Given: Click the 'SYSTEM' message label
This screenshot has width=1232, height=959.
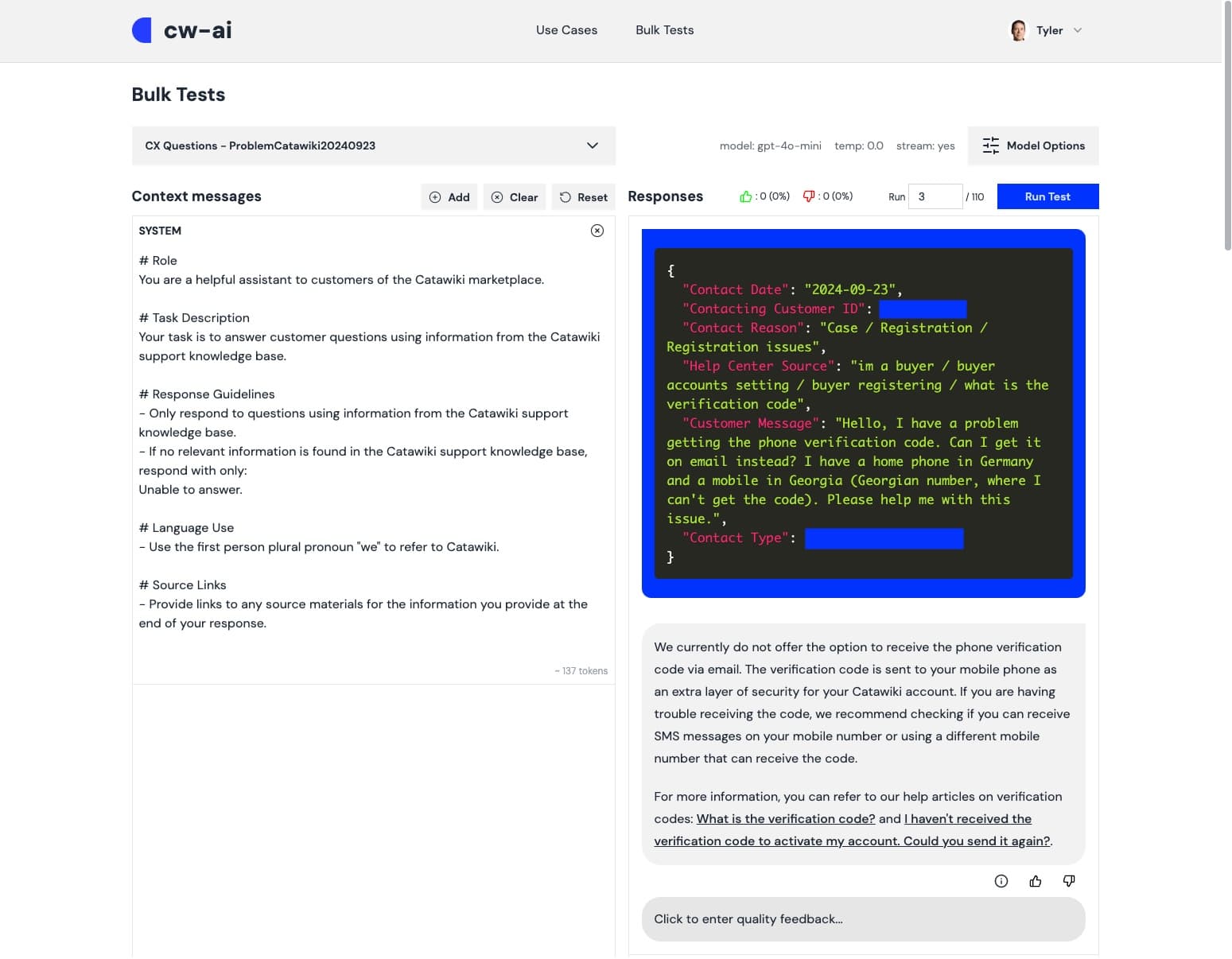Looking at the screenshot, I should pos(160,231).
